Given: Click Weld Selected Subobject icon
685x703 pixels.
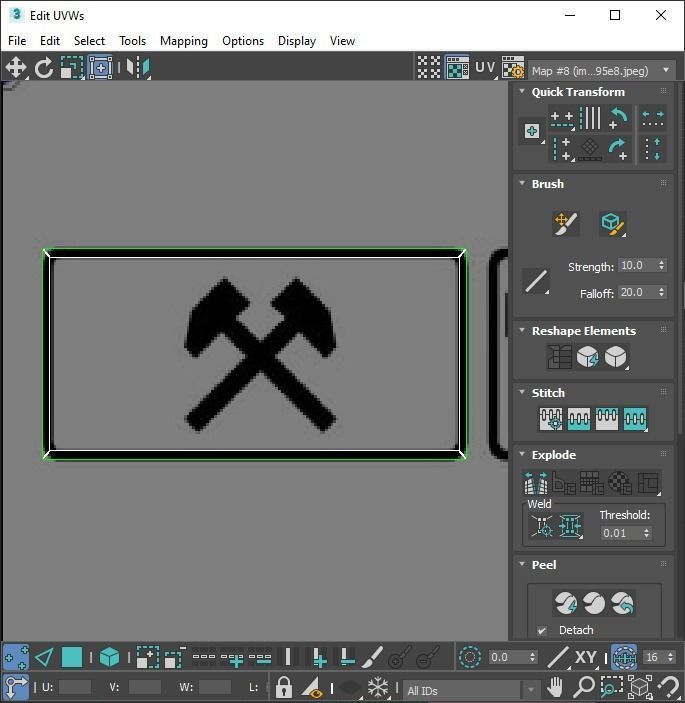Looking at the screenshot, I should 570,525.
